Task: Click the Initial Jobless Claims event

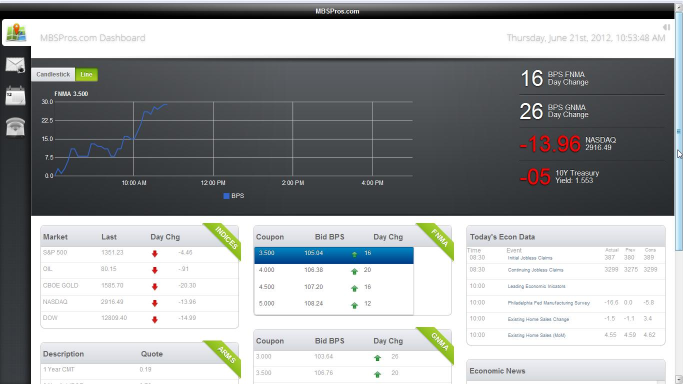Action: tap(530, 258)
